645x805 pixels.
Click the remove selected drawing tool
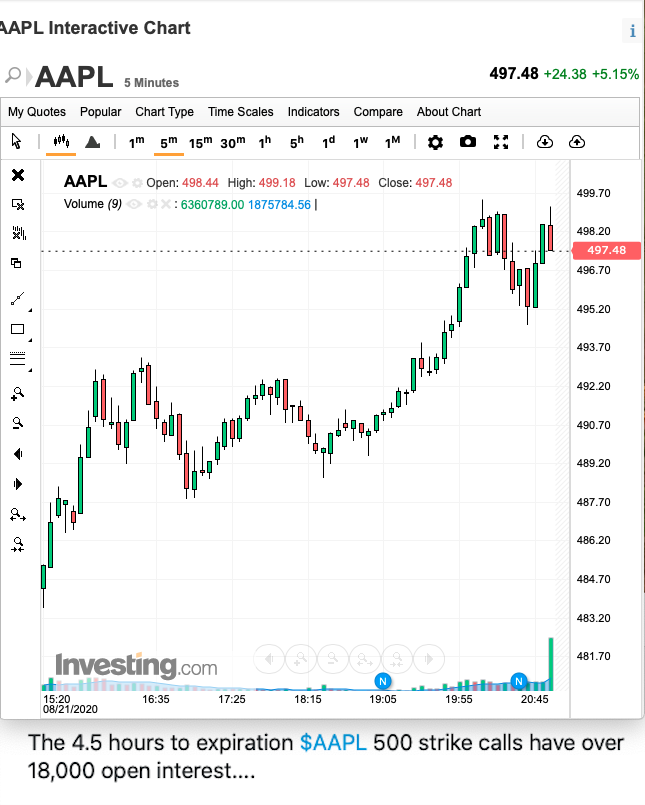[18, 204]
